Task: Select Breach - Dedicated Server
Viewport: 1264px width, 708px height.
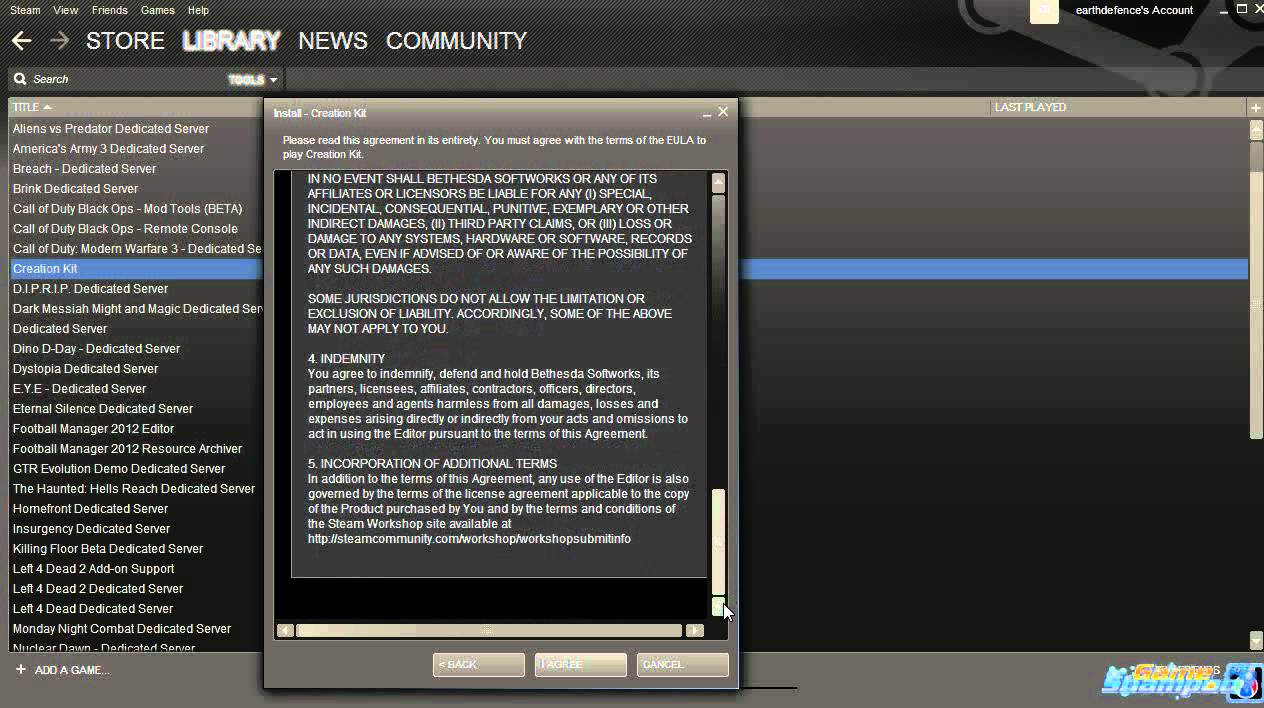Action: click(84, 168)
